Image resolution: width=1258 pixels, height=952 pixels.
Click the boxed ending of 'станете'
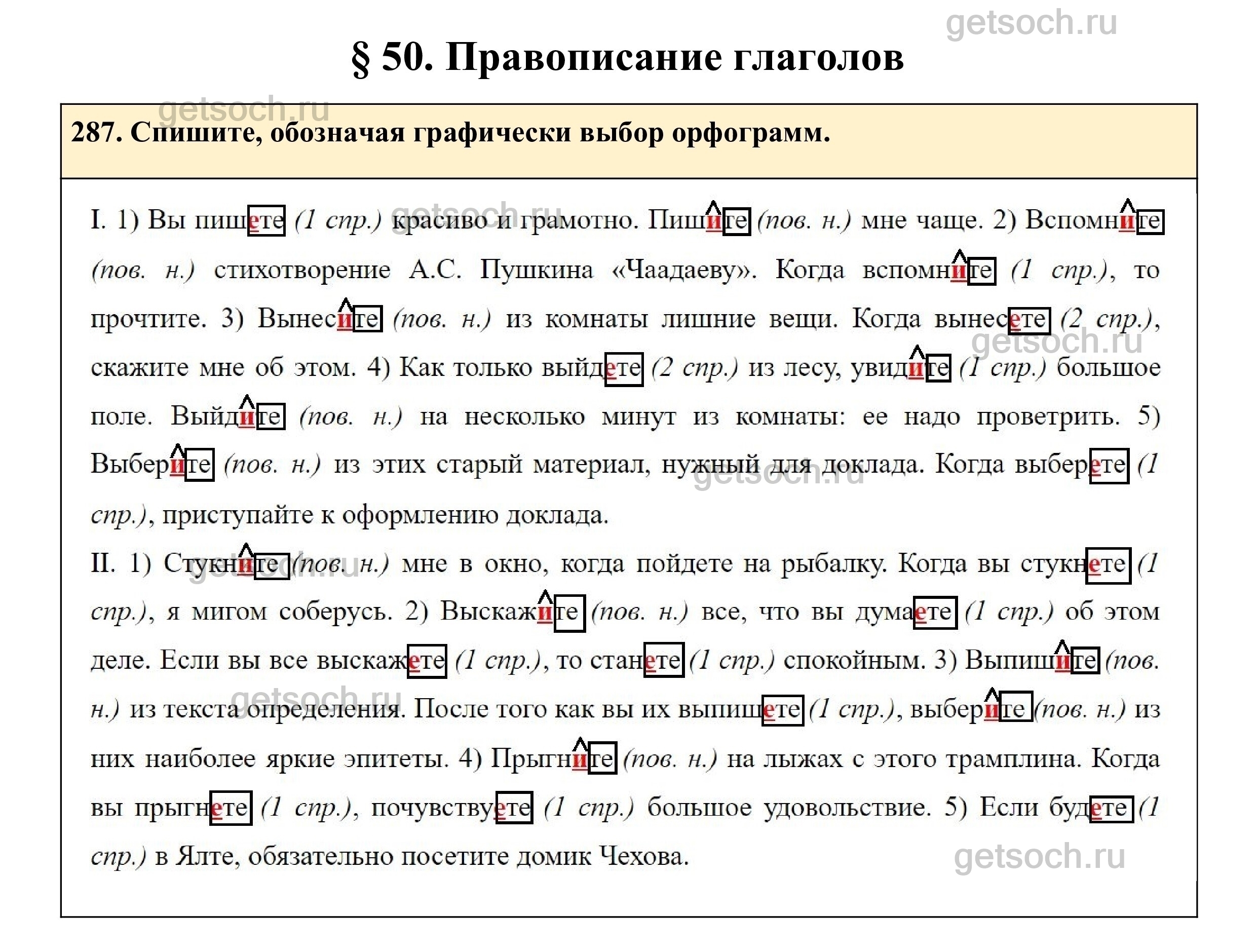[x=664, y=660]
